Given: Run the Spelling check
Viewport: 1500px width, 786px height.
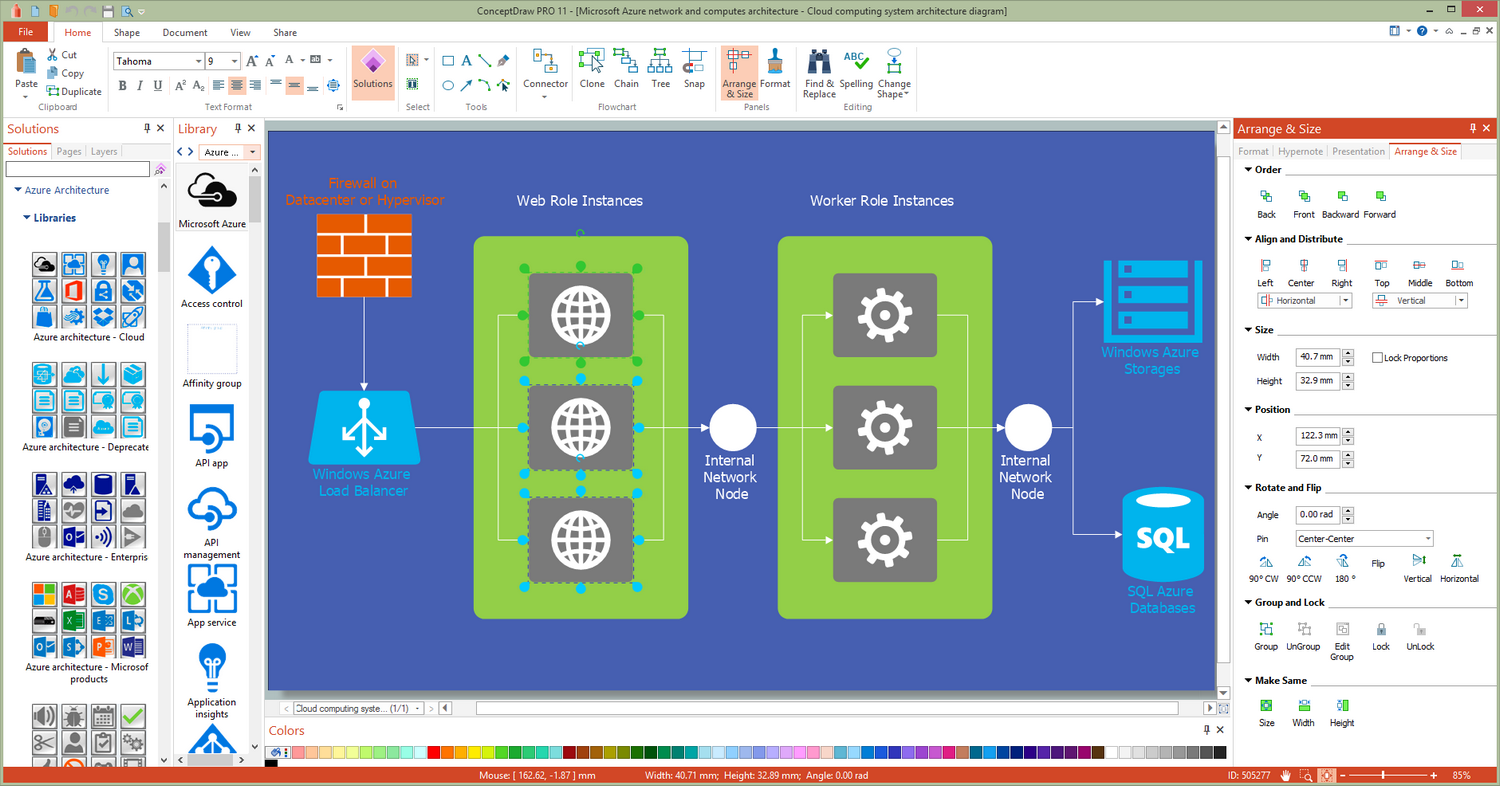Looking at the screenshot, I should click(x=856, y=70).
